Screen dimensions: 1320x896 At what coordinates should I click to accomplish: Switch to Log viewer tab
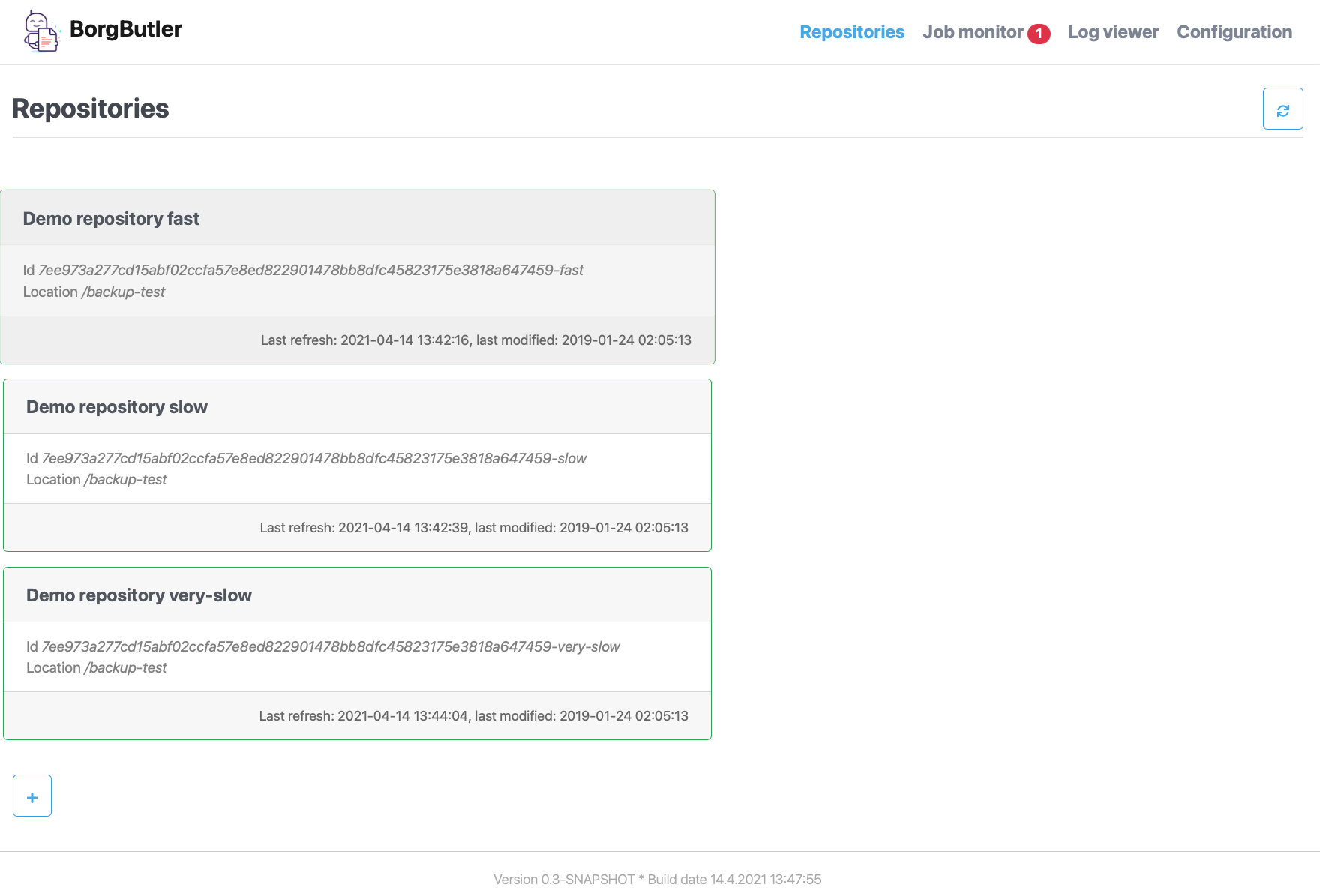[x=1113, y=32]
